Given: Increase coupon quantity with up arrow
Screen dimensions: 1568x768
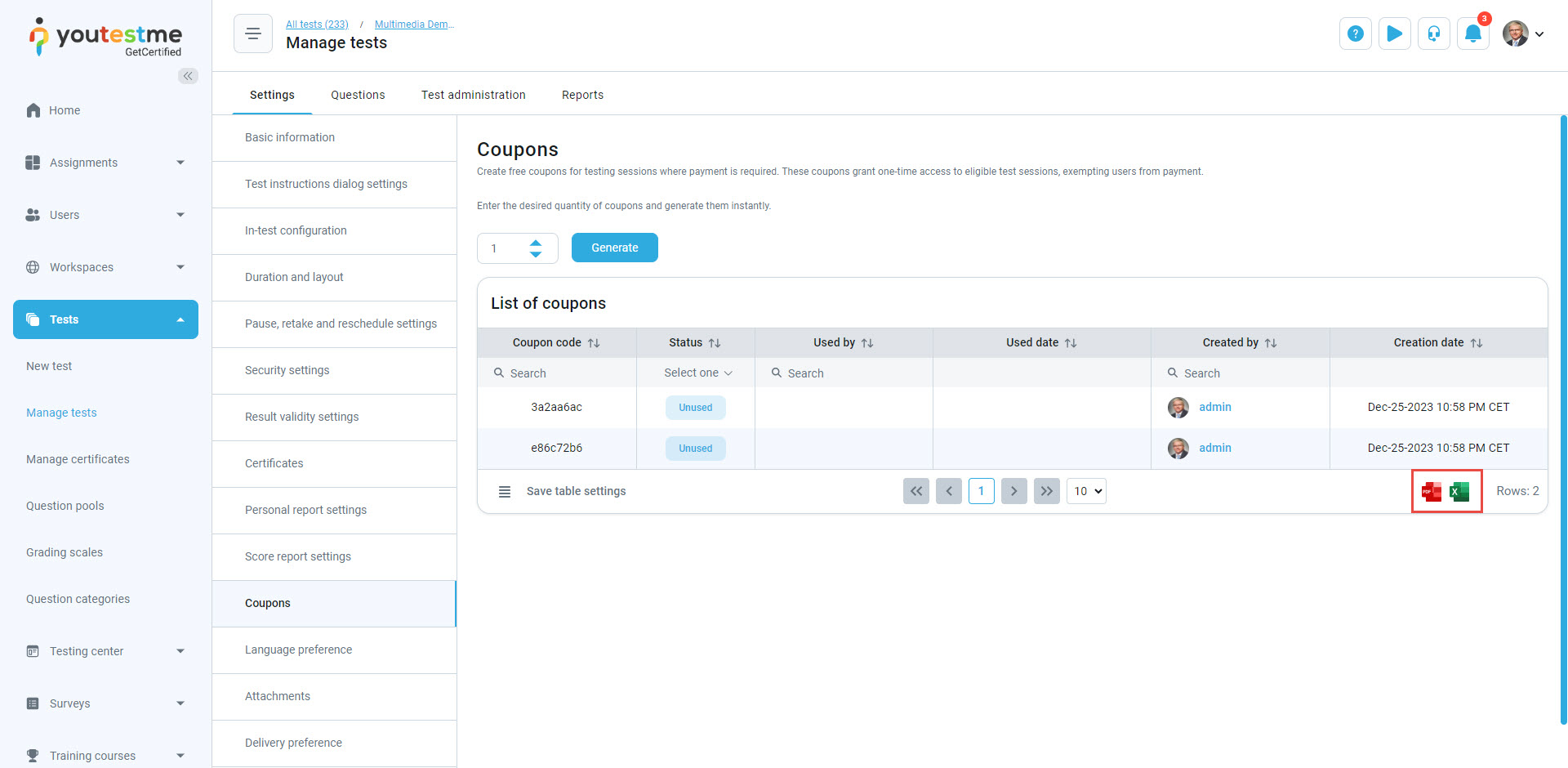Looking at the screenshot, I should 536,243.
